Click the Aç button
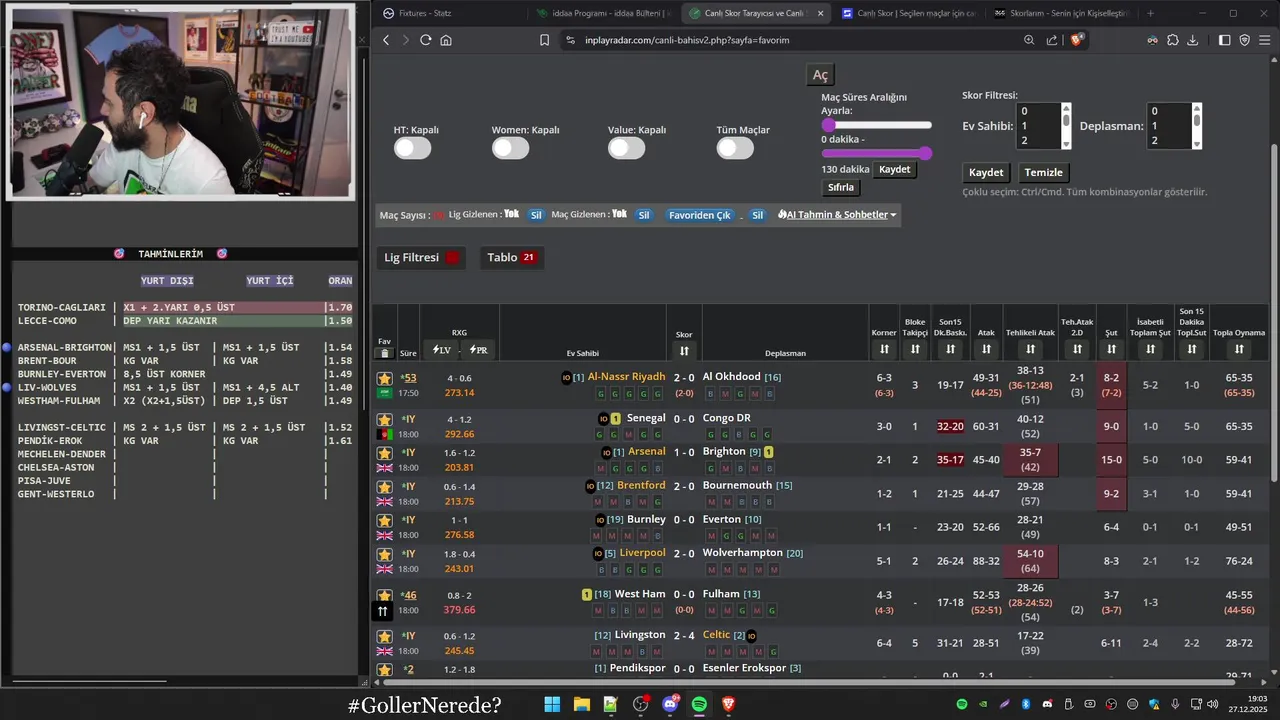Viewport: 1280px width, 720px height. pos(820,76)
